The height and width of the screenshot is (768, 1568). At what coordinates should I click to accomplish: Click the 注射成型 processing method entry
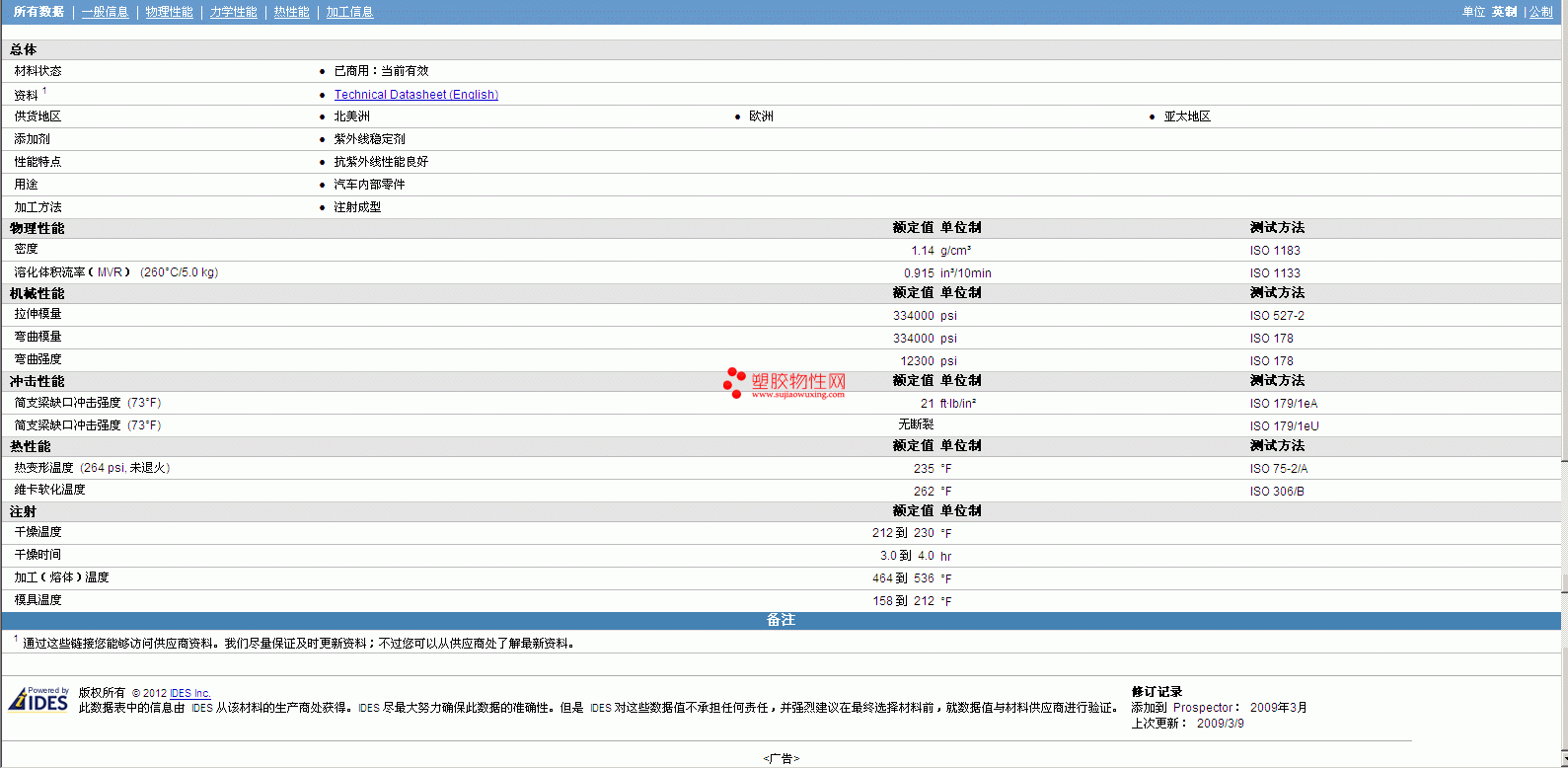click(357, 207)
